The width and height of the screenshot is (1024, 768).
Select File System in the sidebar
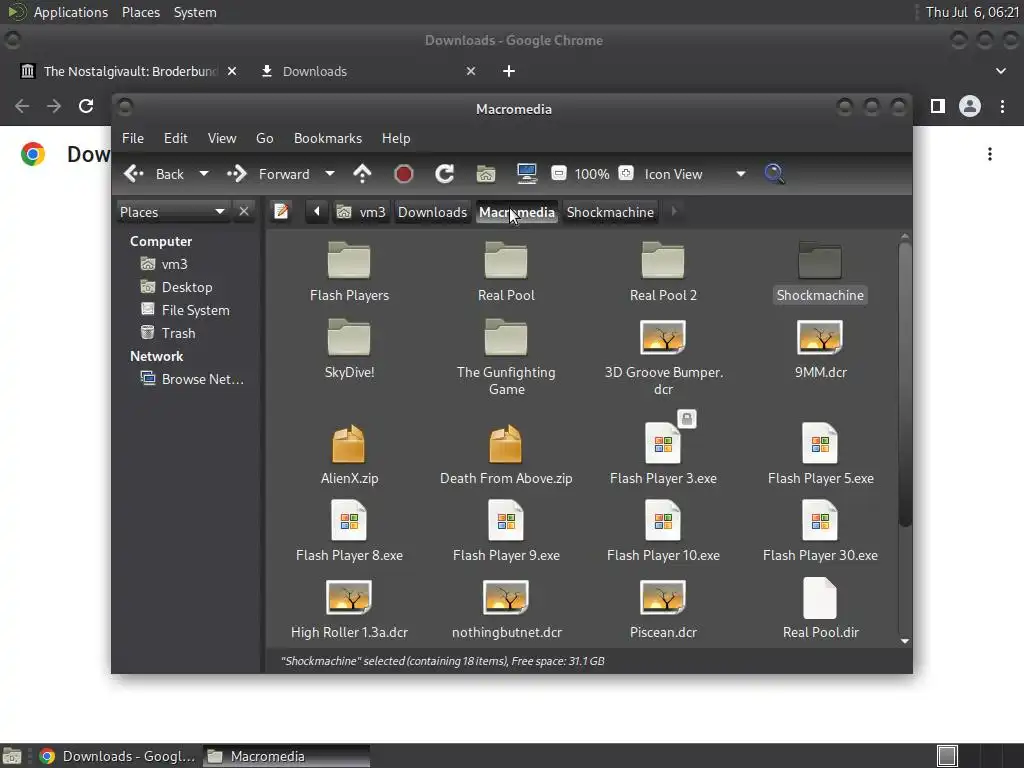(x=185, y=310)
